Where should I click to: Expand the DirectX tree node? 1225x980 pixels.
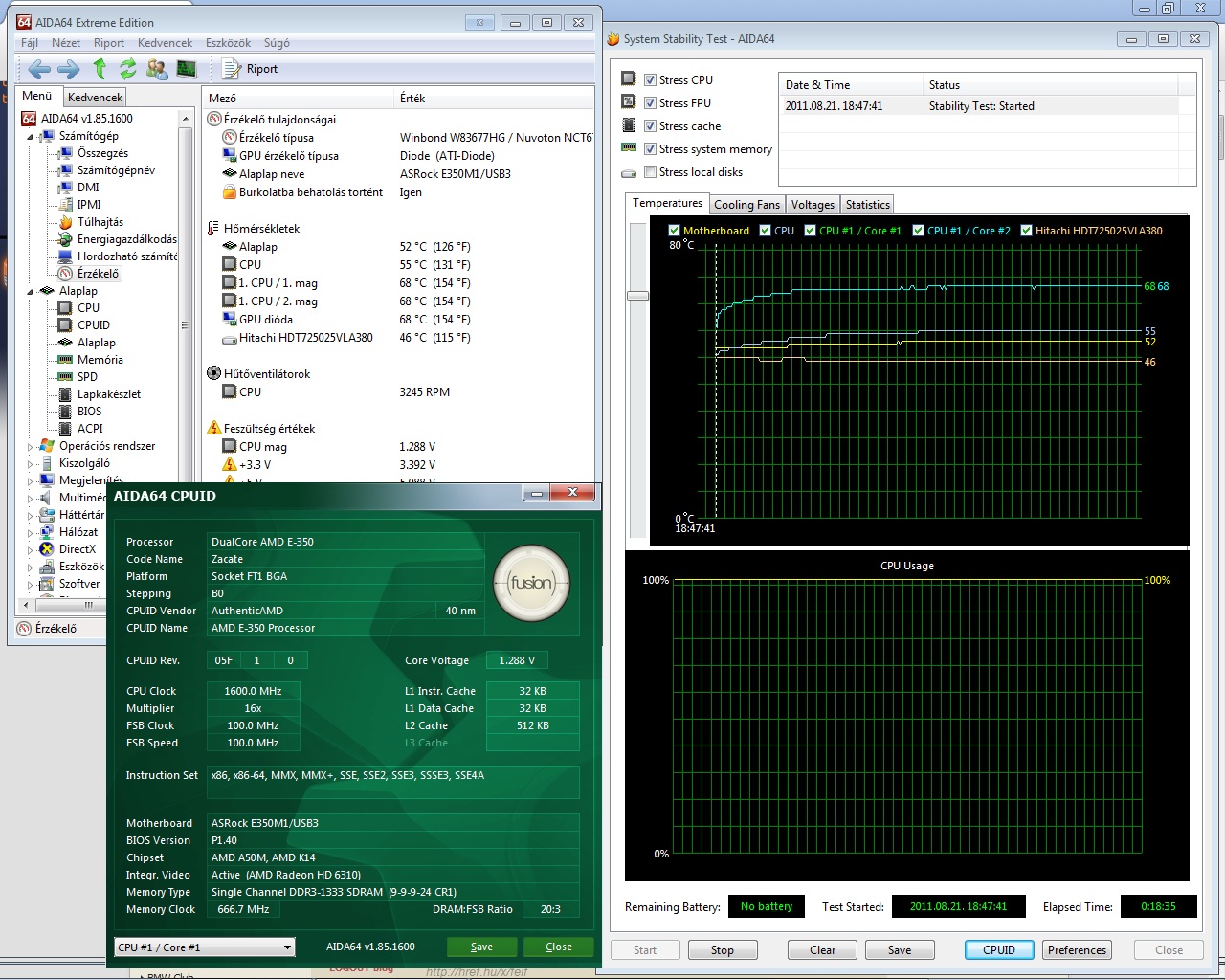point(30,550)
